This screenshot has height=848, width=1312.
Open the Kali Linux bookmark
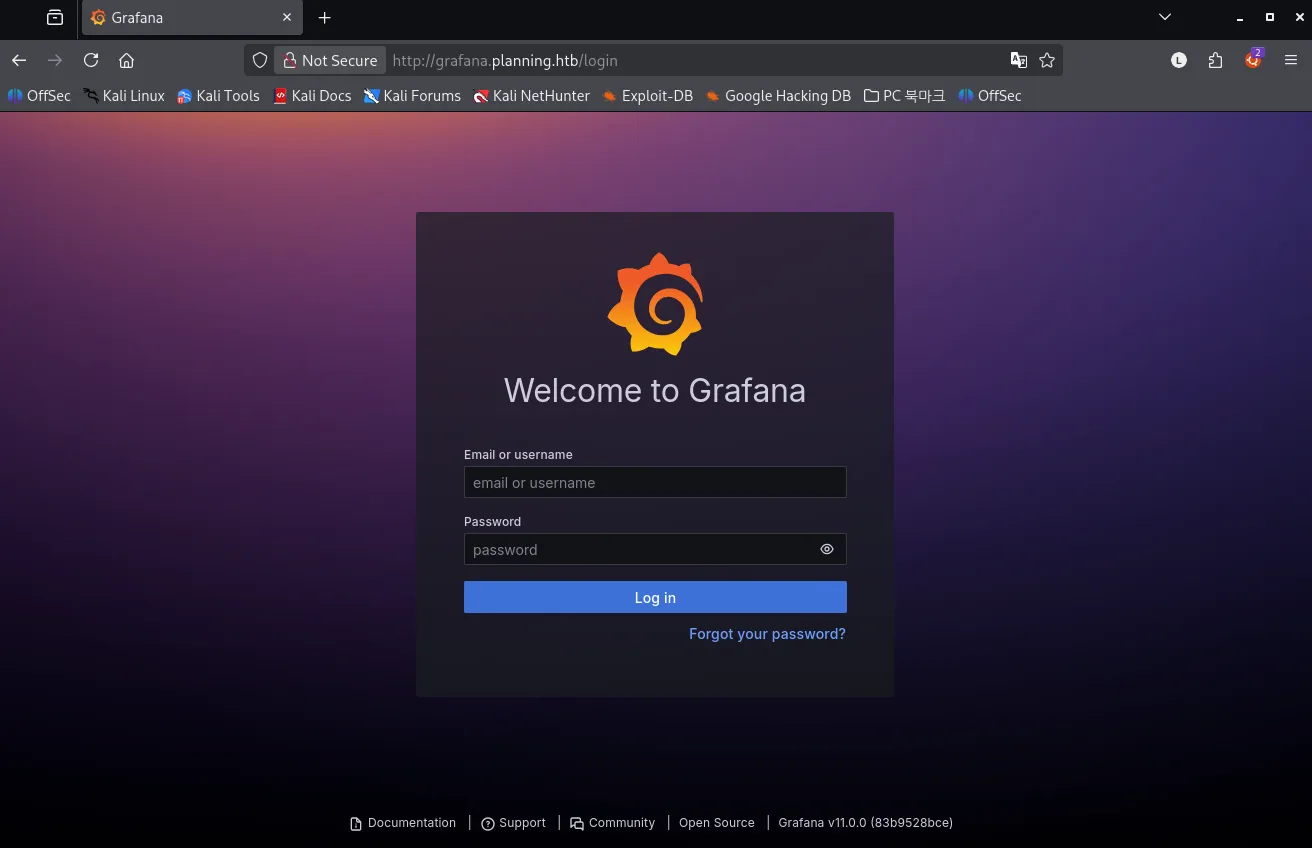[x=124, y=96]
